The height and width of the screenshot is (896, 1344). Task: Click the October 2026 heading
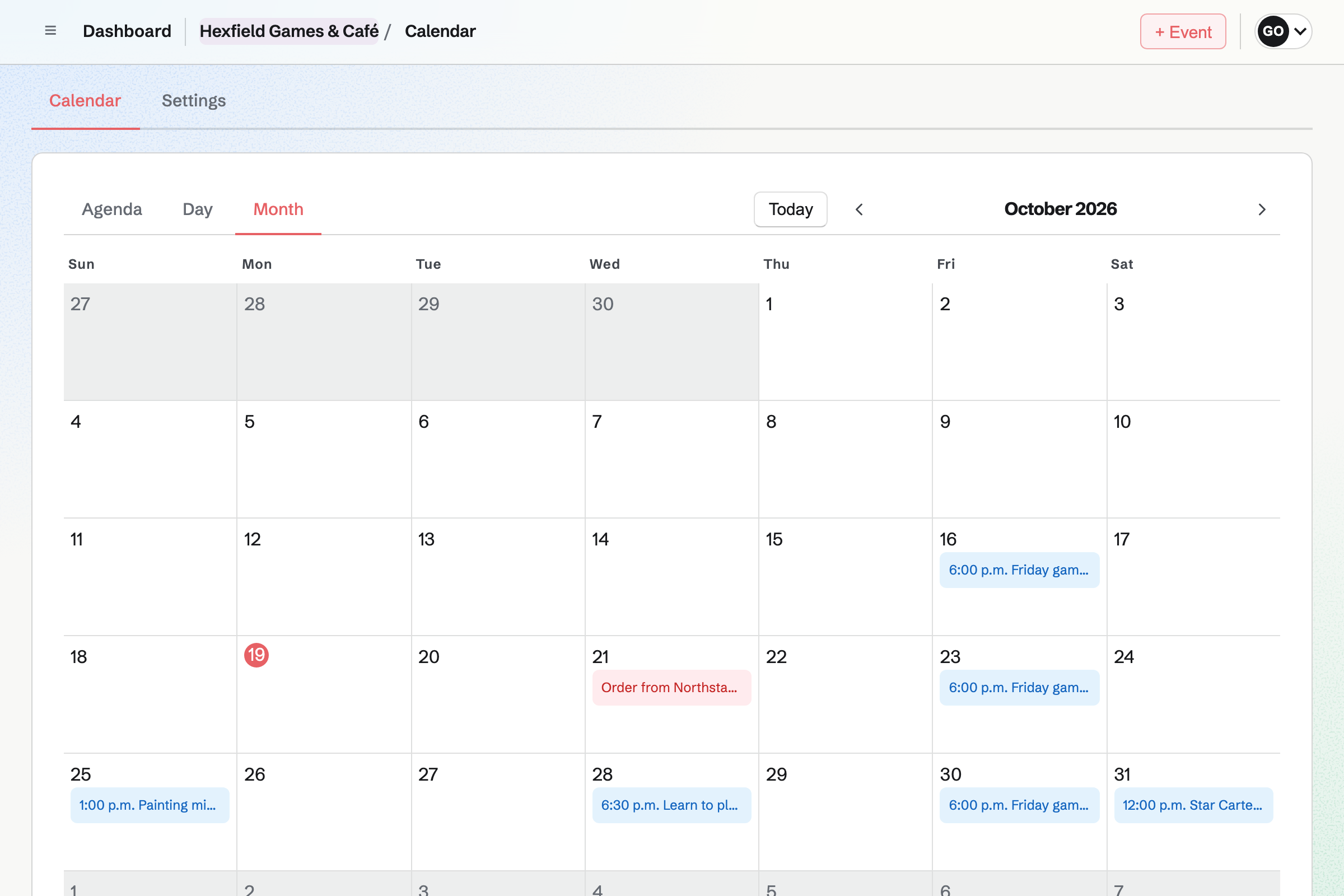coord(1061,209)
